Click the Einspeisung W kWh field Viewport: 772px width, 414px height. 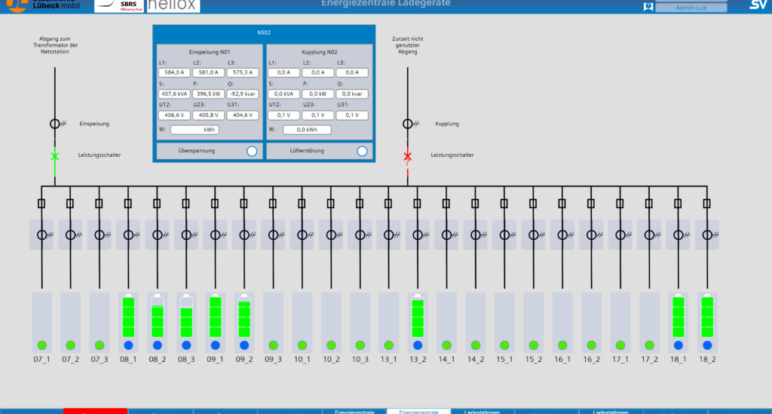coord(194,129)
